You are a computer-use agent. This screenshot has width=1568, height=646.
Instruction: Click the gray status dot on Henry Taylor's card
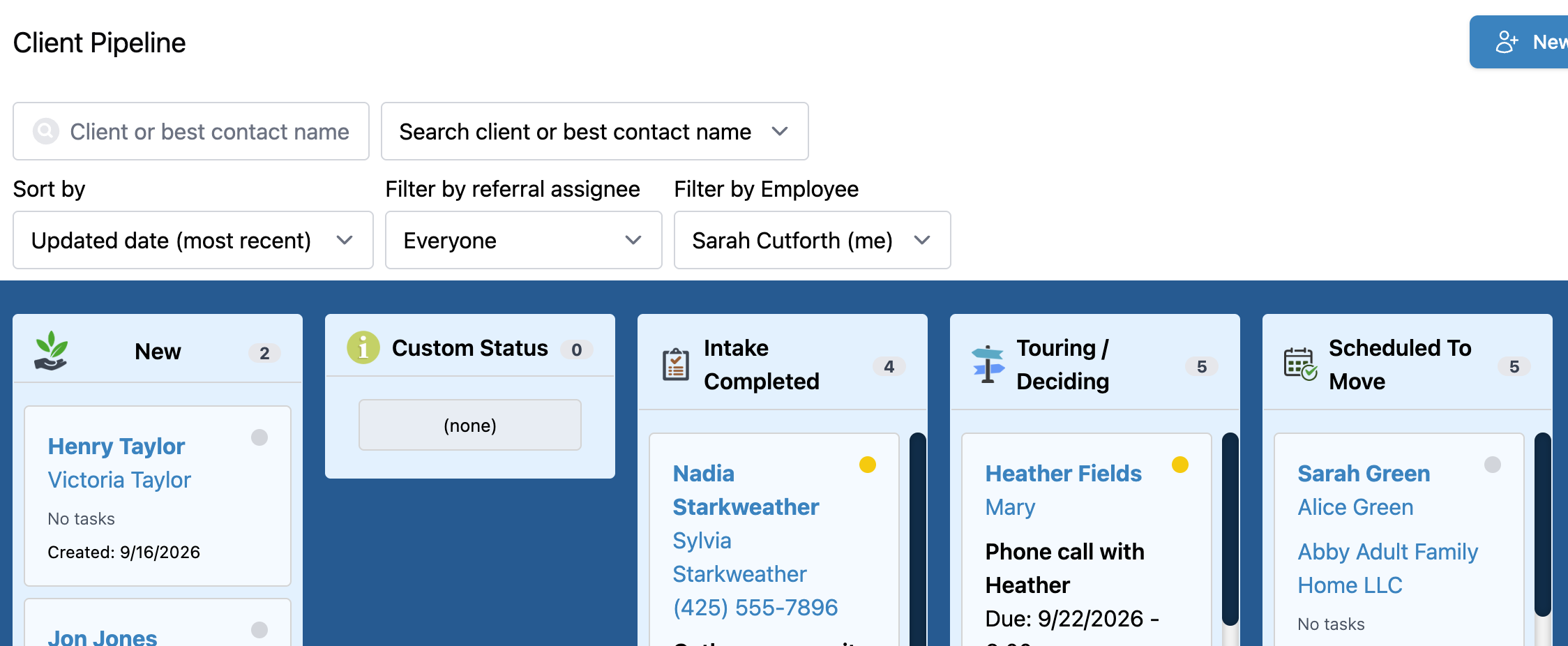pyautogui.click(x=259, y=437)
